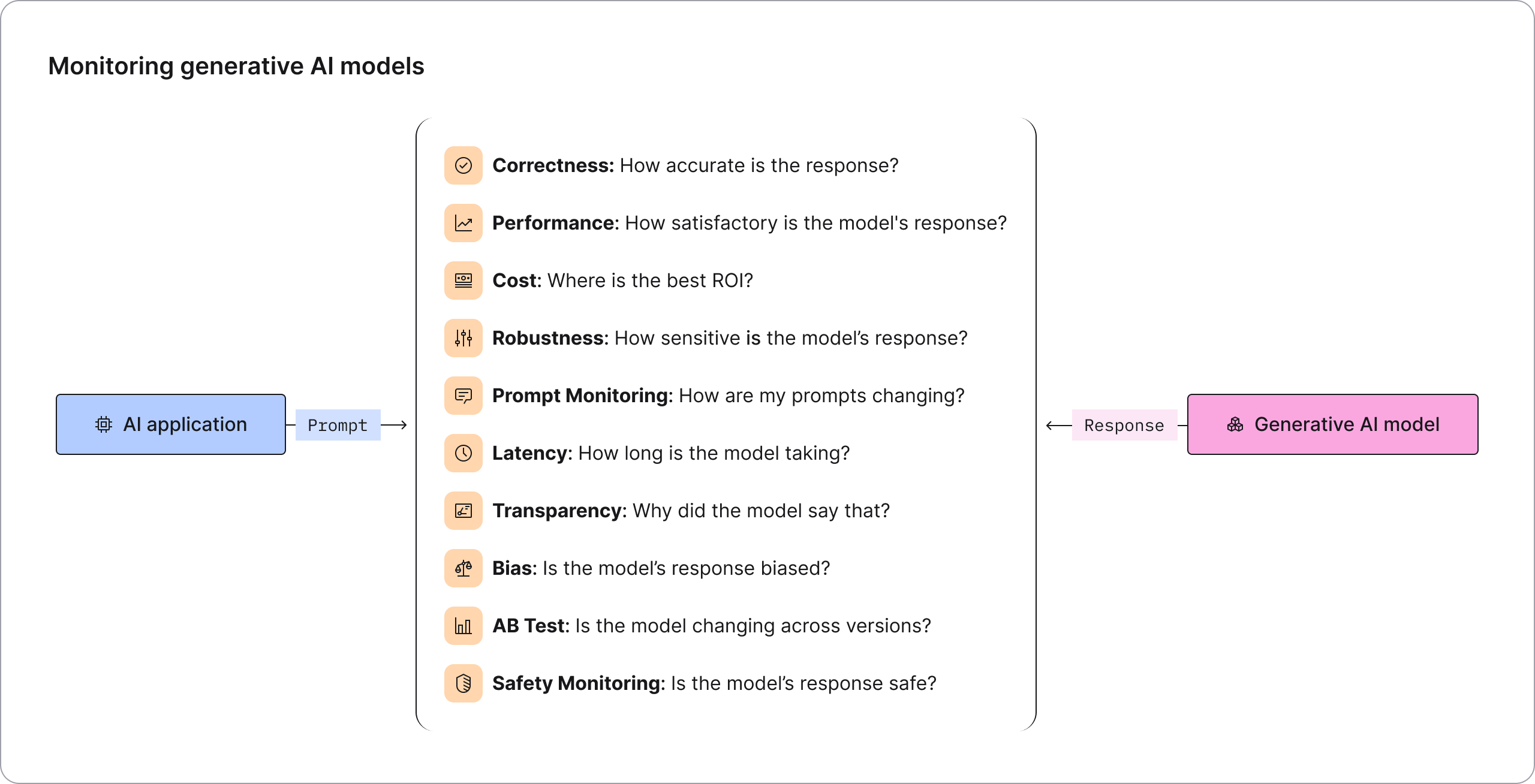Select the Prompt label tag
Image resolution: width=1535 pixels, height=784 pixels.
[x=338, y=425]
